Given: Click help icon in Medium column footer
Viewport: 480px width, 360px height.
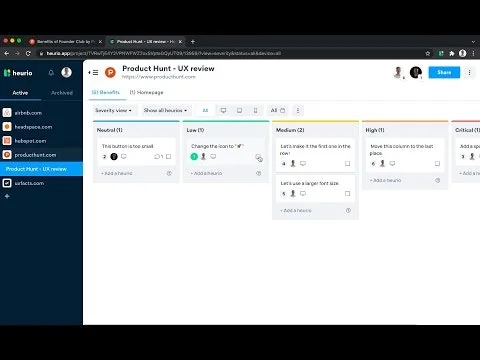Looking at the screenshot, I should (348, 210).
